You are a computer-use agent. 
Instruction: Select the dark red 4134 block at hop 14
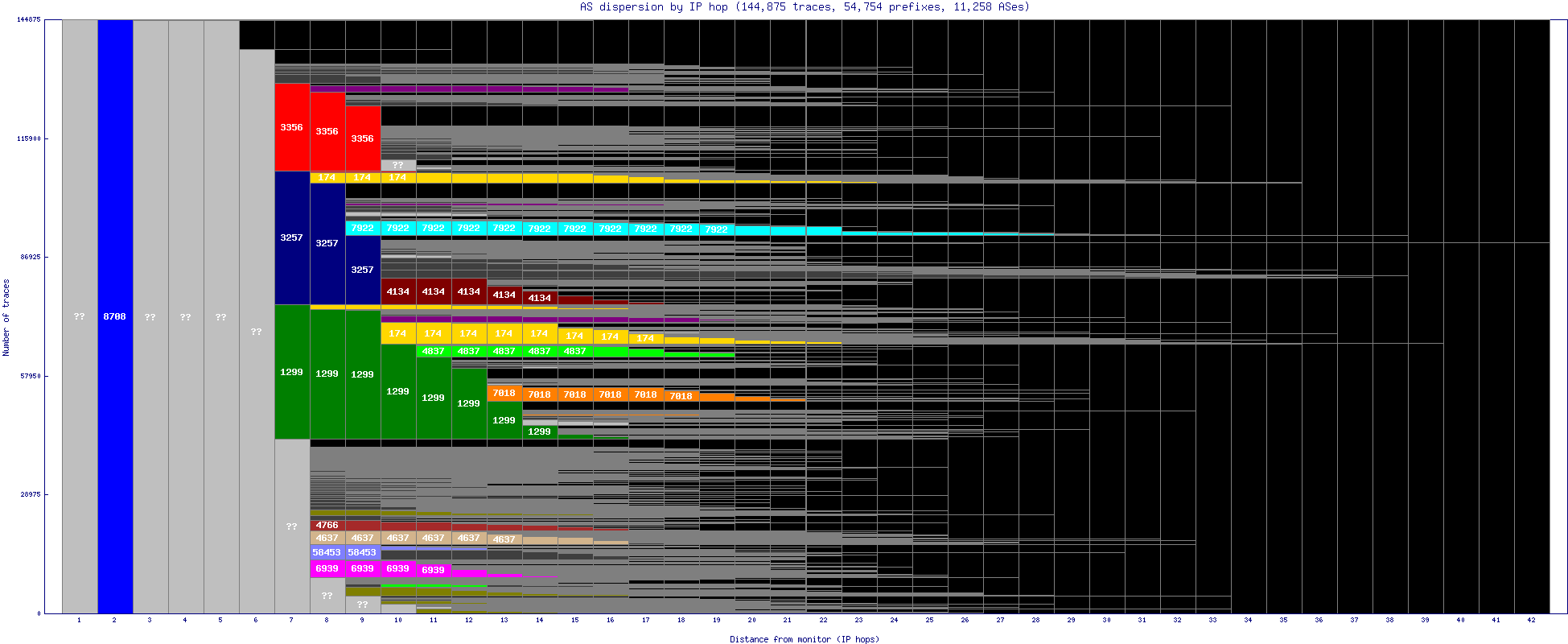pos(540,298)
